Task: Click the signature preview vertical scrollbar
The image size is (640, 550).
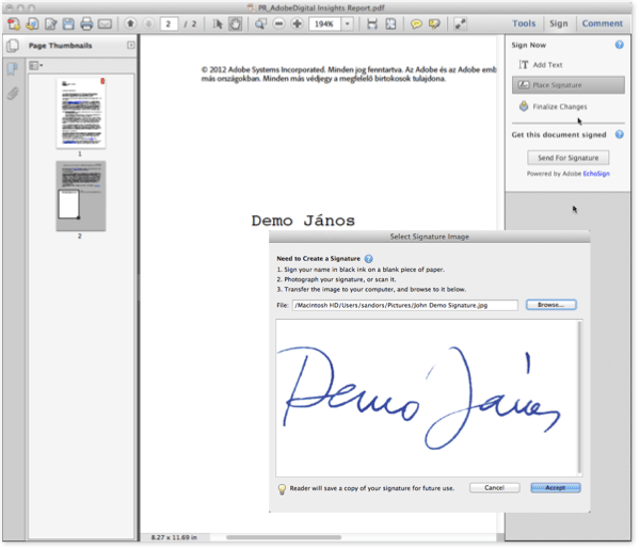Action: point(580,398)
